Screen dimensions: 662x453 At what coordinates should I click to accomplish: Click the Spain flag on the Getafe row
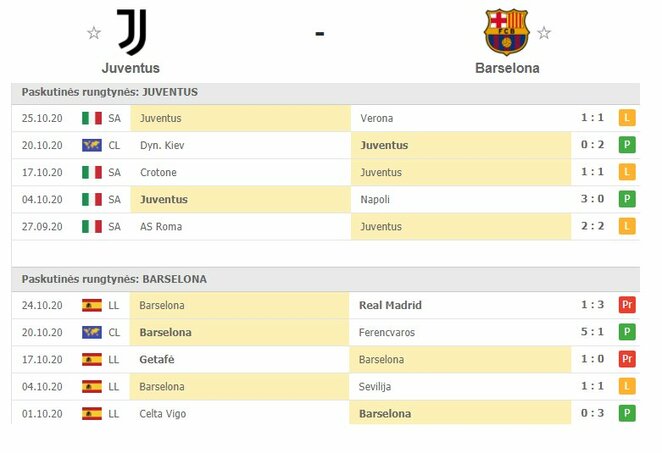(x=92, y=359)
